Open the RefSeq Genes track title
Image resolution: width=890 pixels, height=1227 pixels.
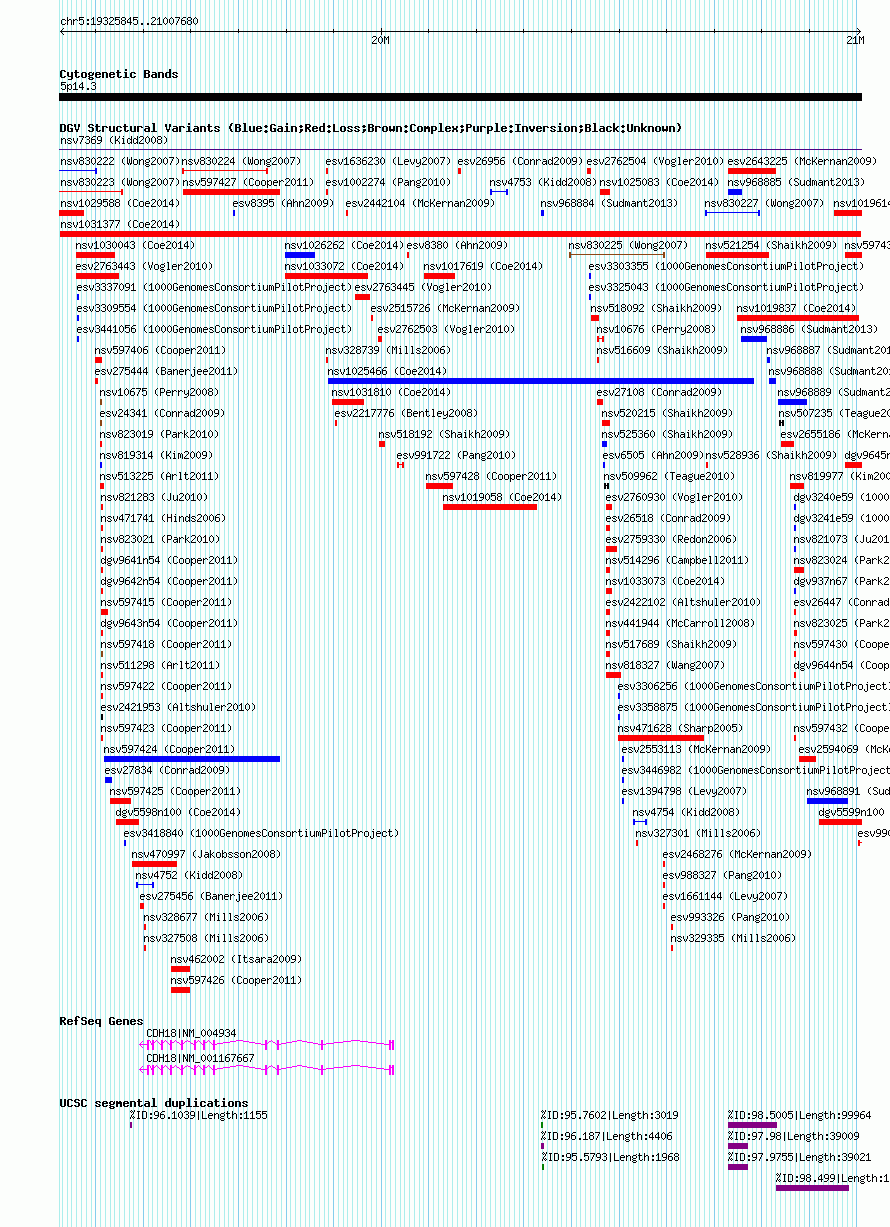(x=102, y=1021)
